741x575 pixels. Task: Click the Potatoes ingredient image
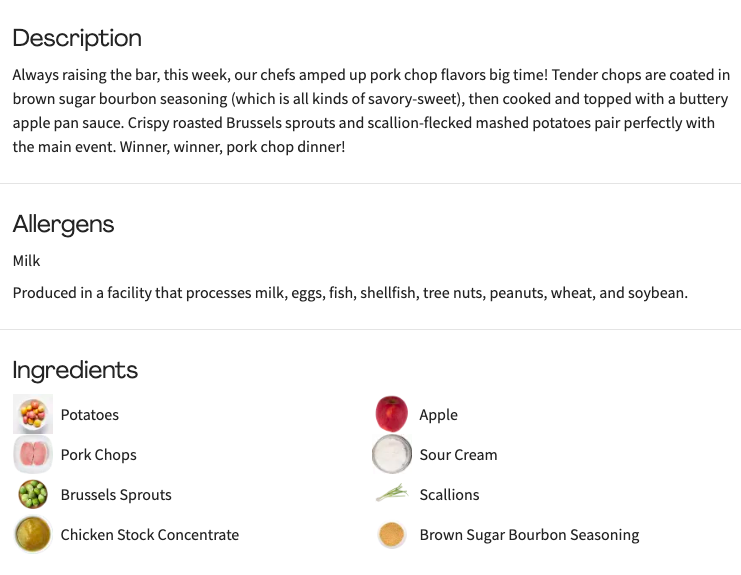[33, 414]
